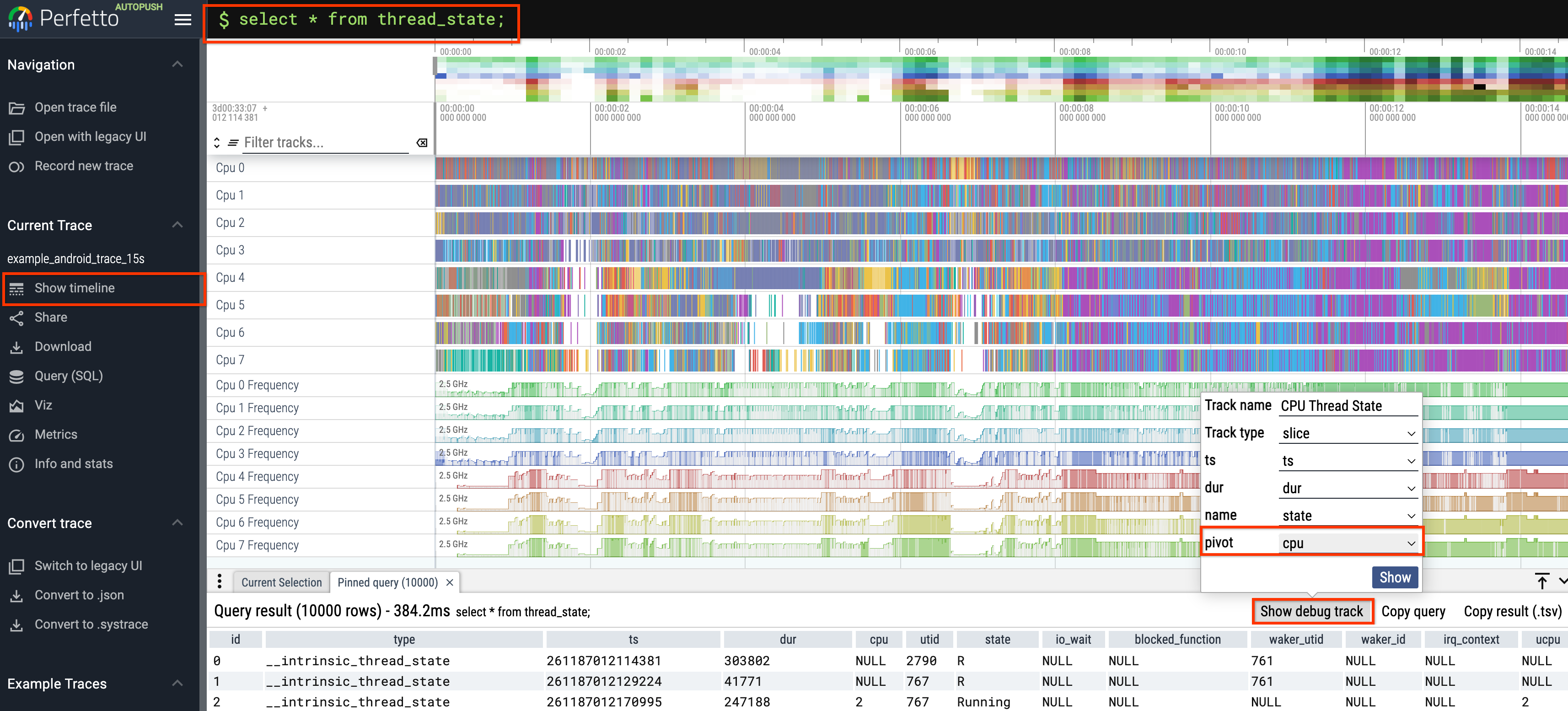1568x711 pixels.
Task: Collapse the Navigation section
Action: point(177,63)
